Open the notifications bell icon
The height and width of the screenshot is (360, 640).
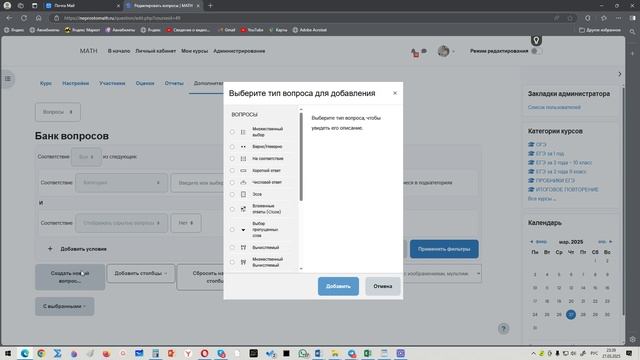click(x=415, y=53)
